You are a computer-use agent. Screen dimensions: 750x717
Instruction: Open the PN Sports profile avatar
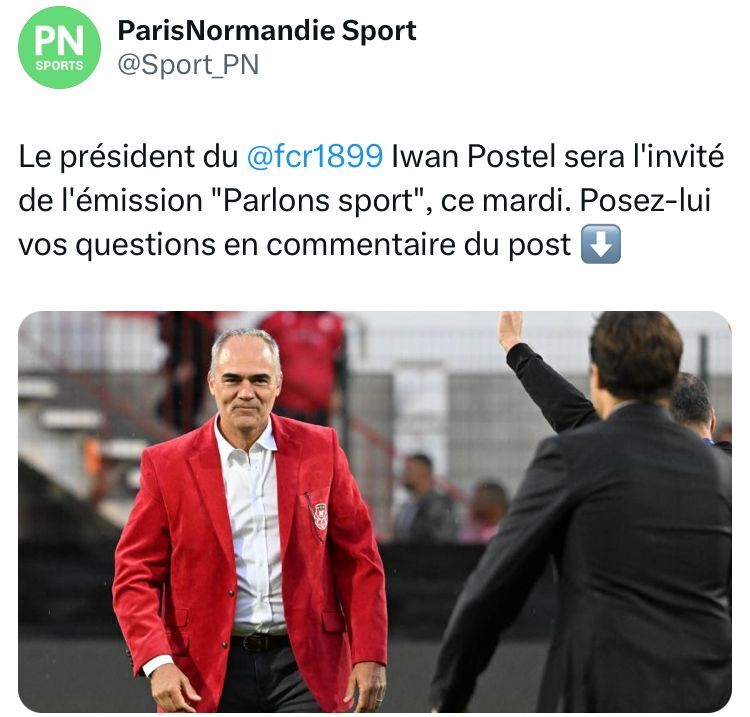pos(59,47)
